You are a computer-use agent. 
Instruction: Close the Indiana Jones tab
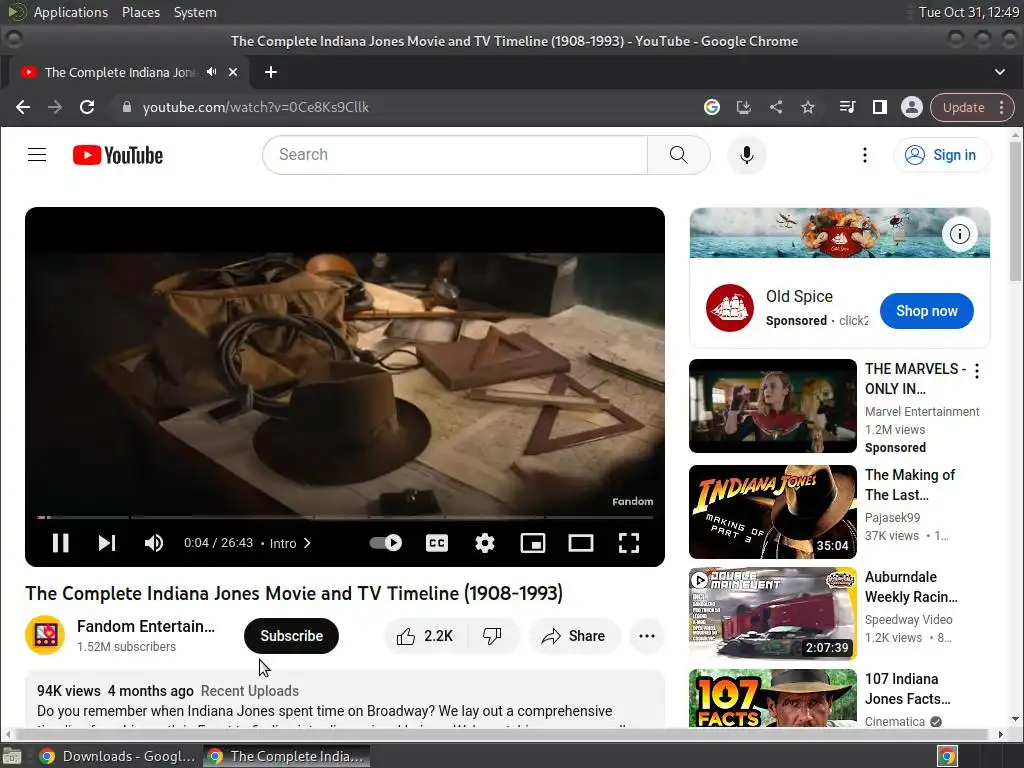pyautogui.click(x=233, y=72)
